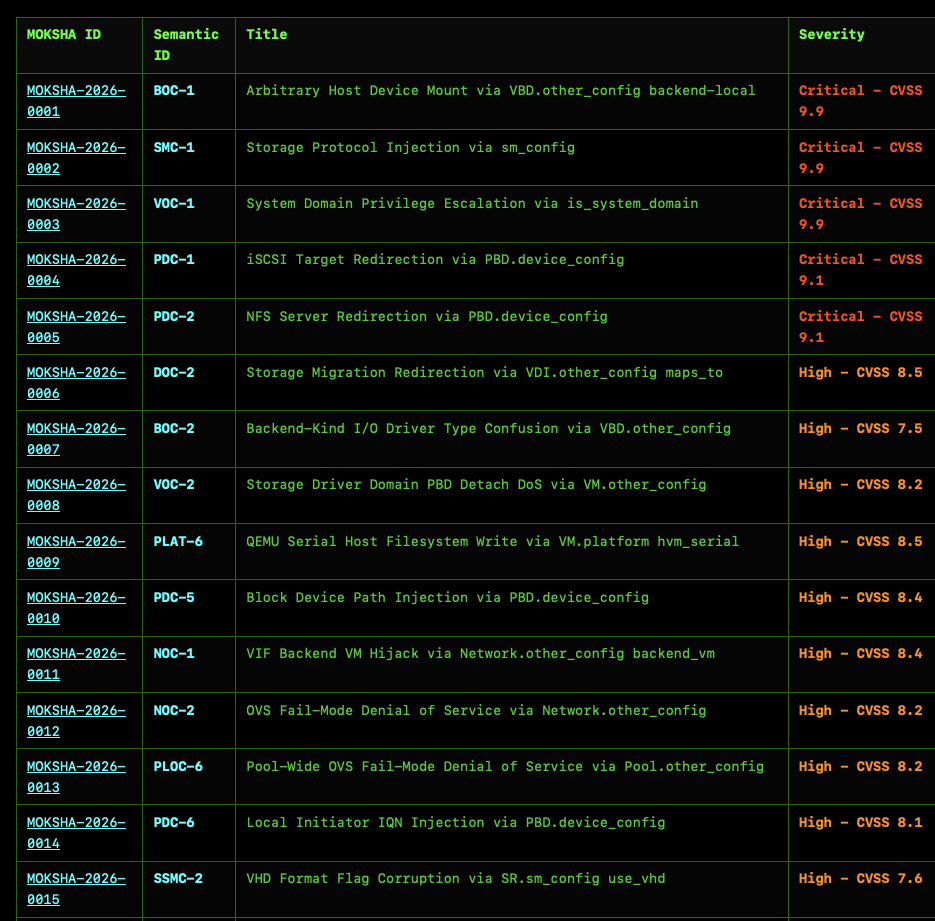The width and height of the screenshot is (935, 921).
Task: Click title 'Local Initiator IQN Injection via PBD.device_config'
Action: (456, 823)
